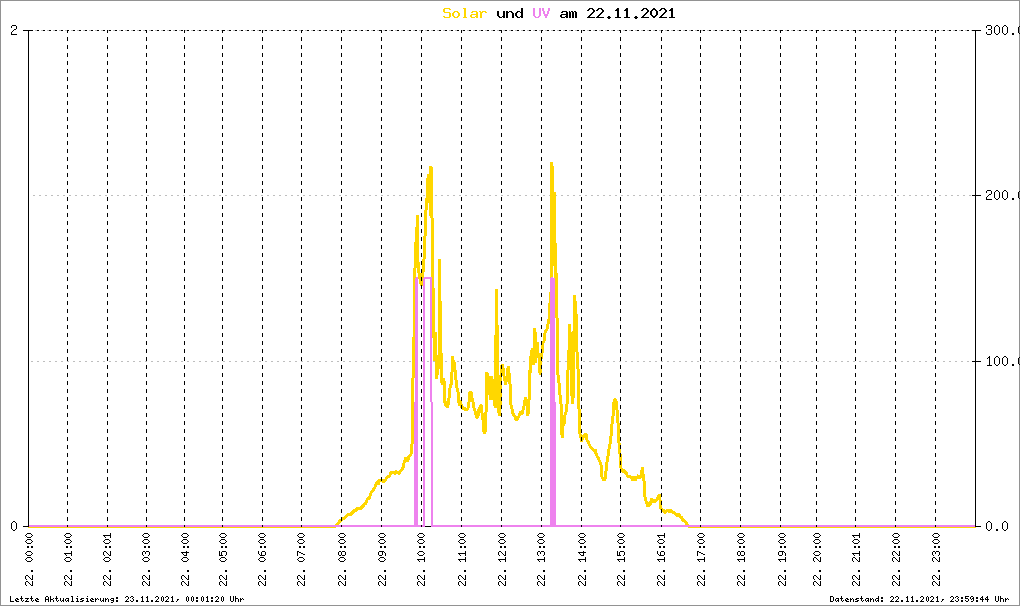Click the time label '22. 06:00'

pyautogui.click(x=263, y=560)
